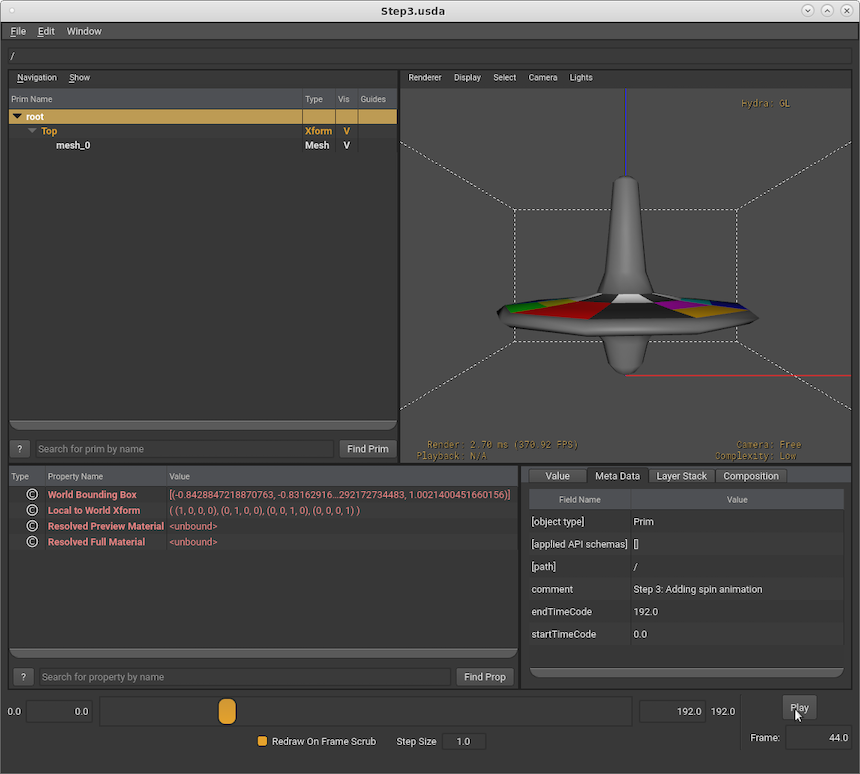Image resolution: width=860 pixels, height=774 pixels.
Task: Select the Composition tab
Action: (750, 476)
